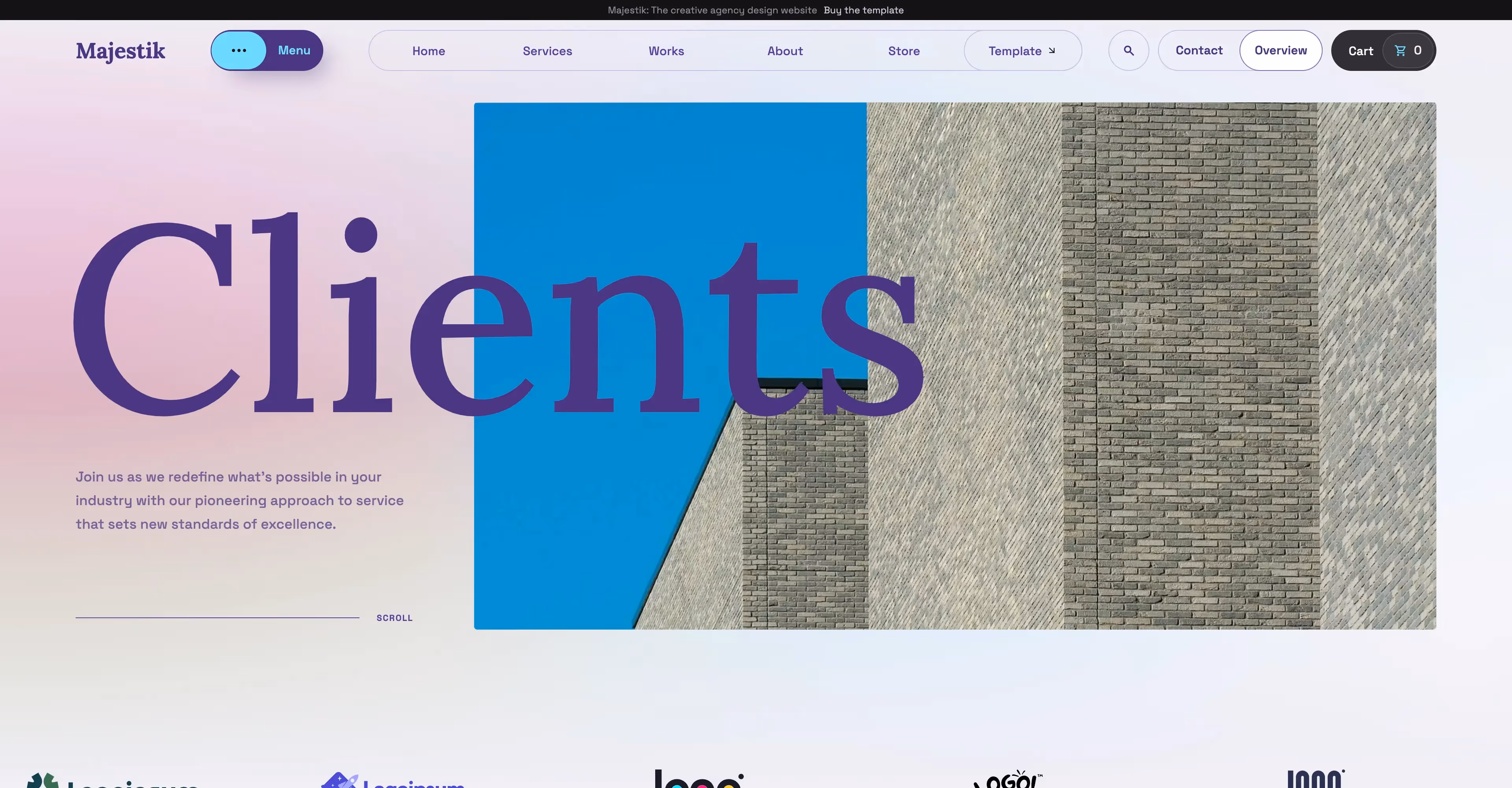Select the Works nav item
1512x788 pixels.
coord(666,51)
